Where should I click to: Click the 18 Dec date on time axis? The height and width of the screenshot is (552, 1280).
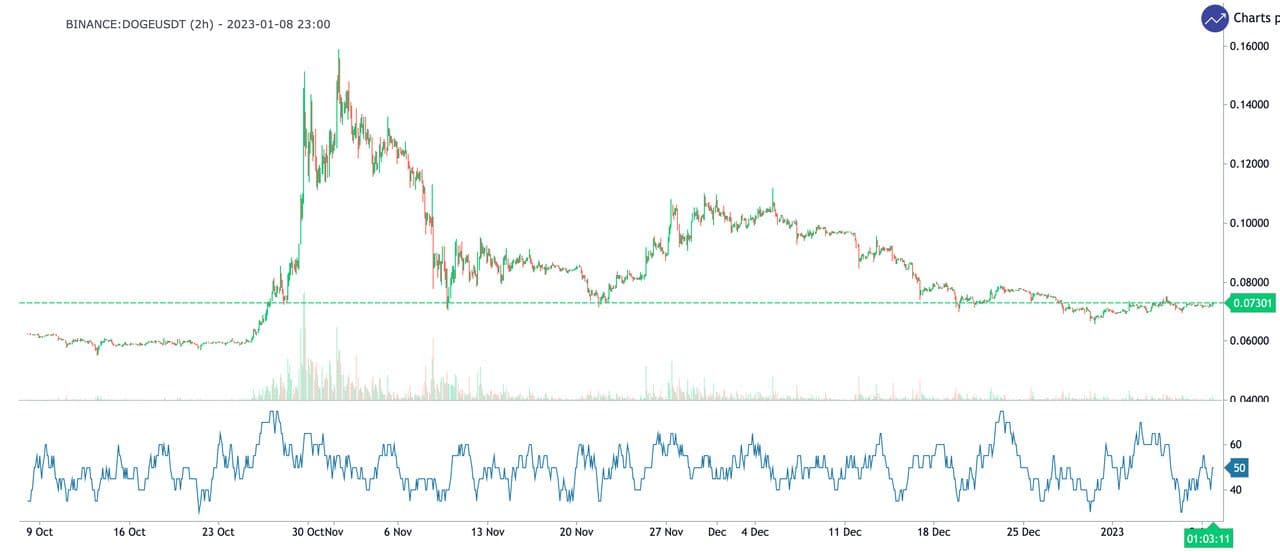pyautogui.click(x=934, y=532)
